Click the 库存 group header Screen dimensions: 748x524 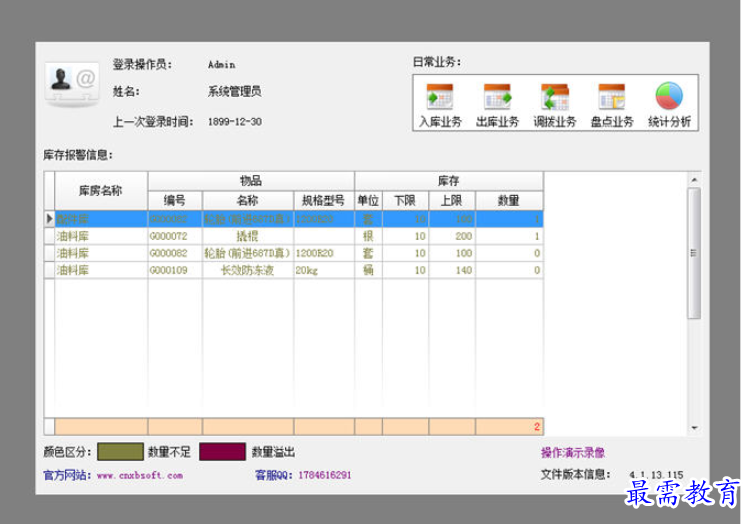point(448,181)
